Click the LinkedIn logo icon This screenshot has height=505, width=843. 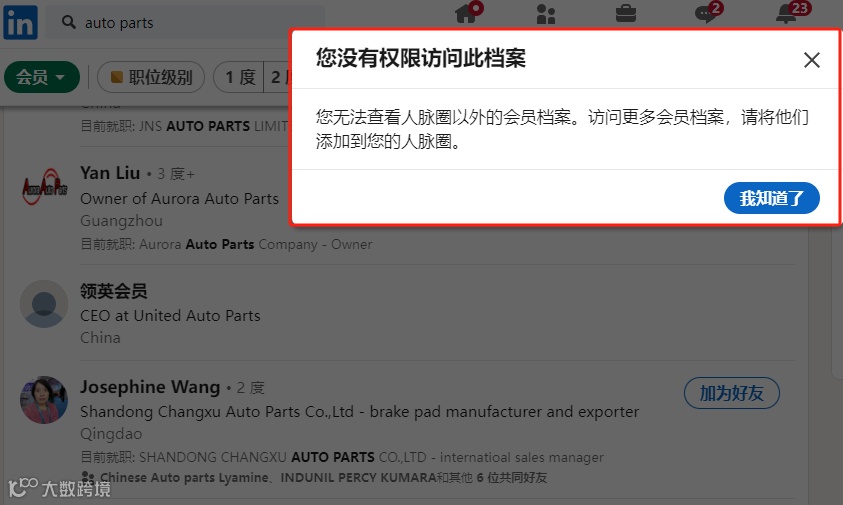(x=20, y=23)
